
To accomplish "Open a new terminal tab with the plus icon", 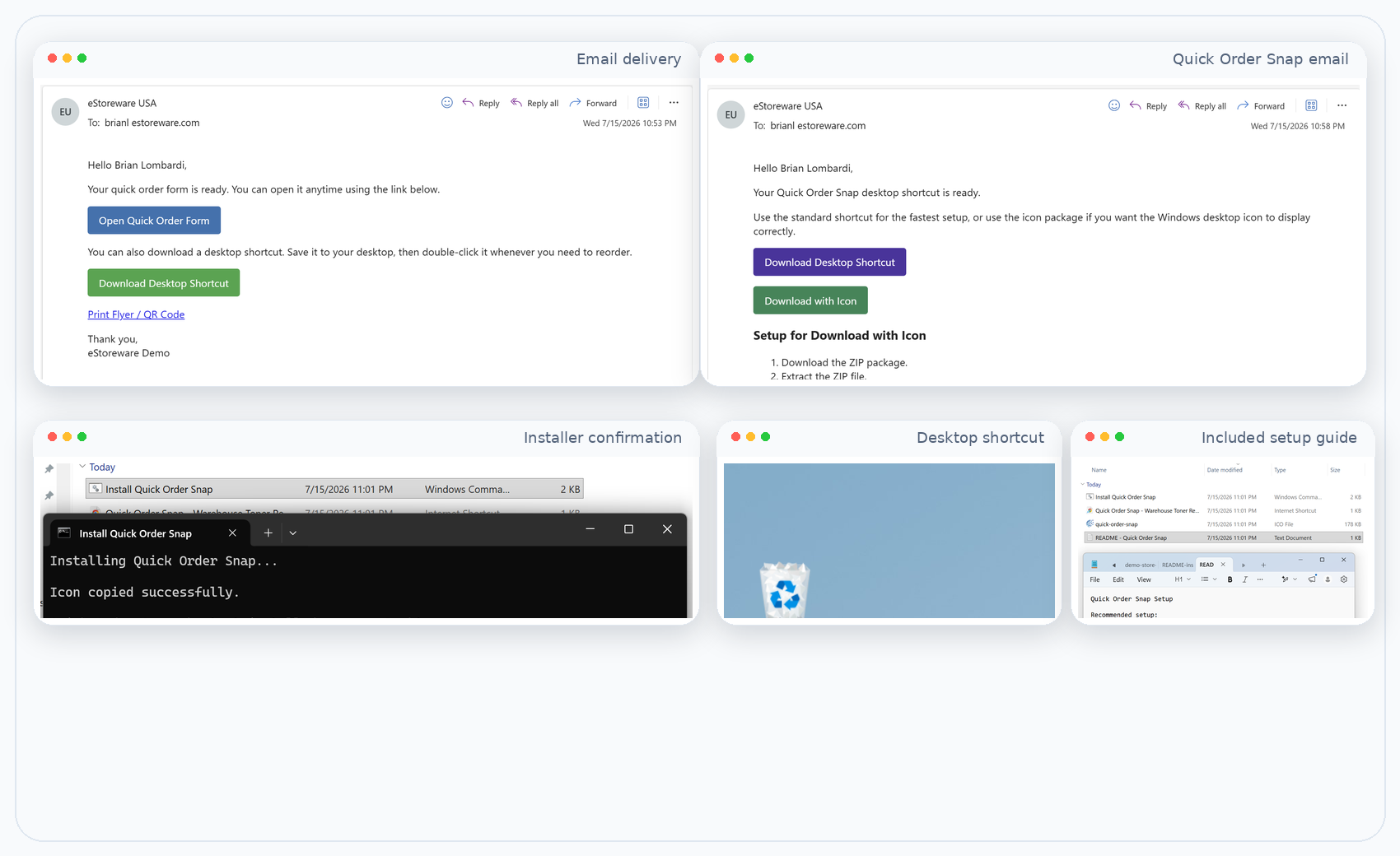I will pos(268,533).
